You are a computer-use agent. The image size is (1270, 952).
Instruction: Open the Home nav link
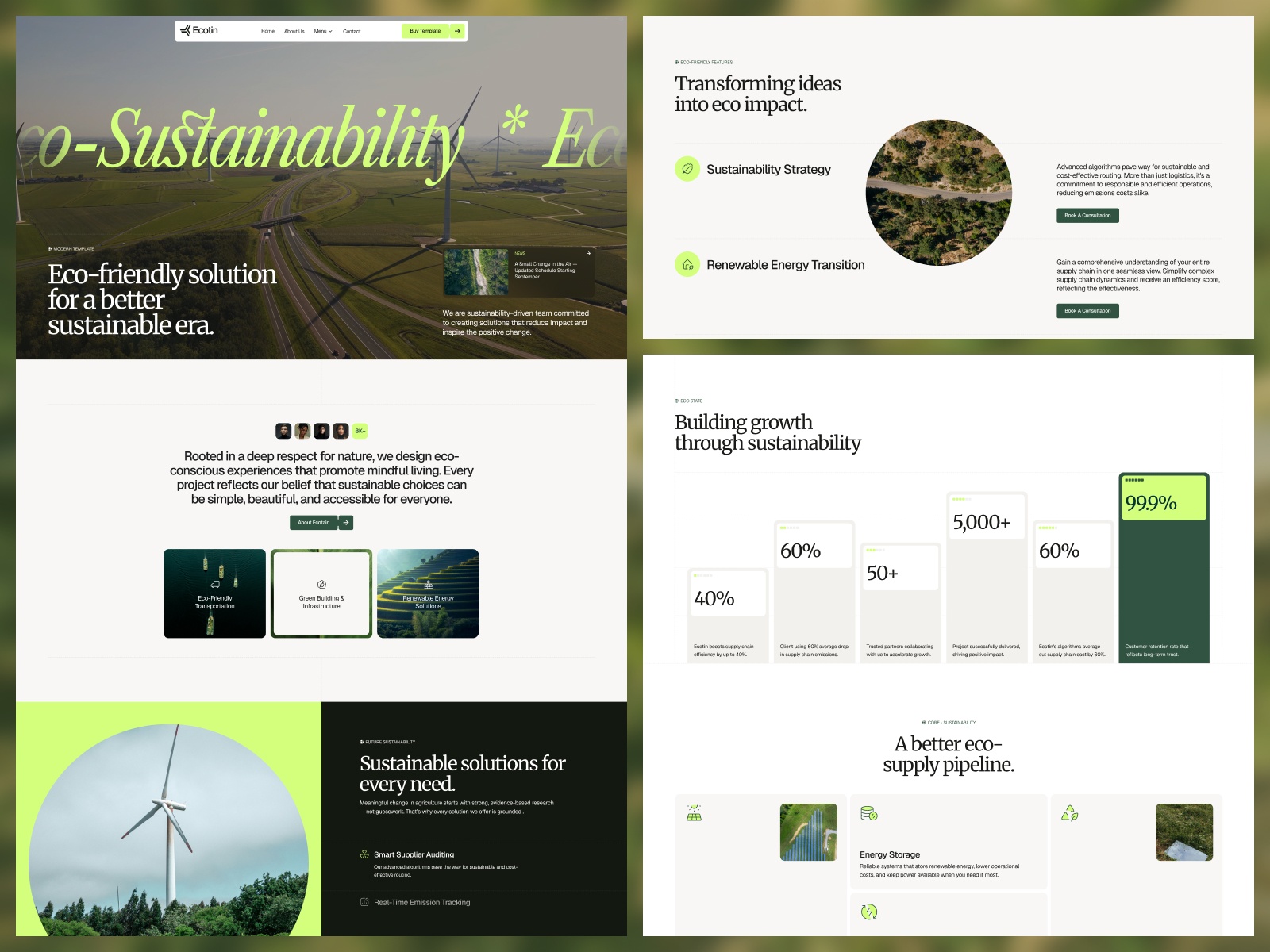tap(267, 31)
